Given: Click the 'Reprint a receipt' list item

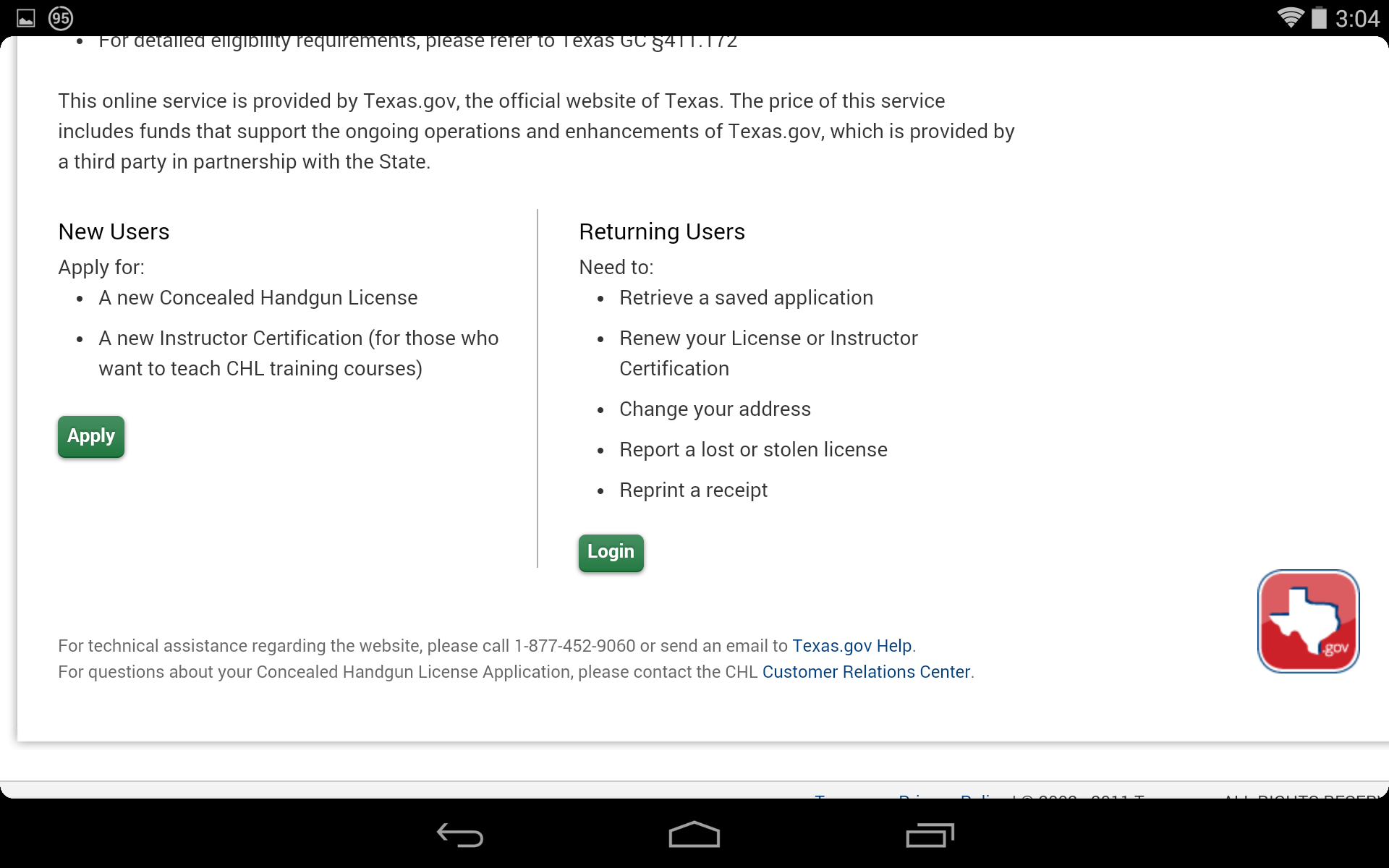Looking at the screenshot, I should (x=693, y=490).
